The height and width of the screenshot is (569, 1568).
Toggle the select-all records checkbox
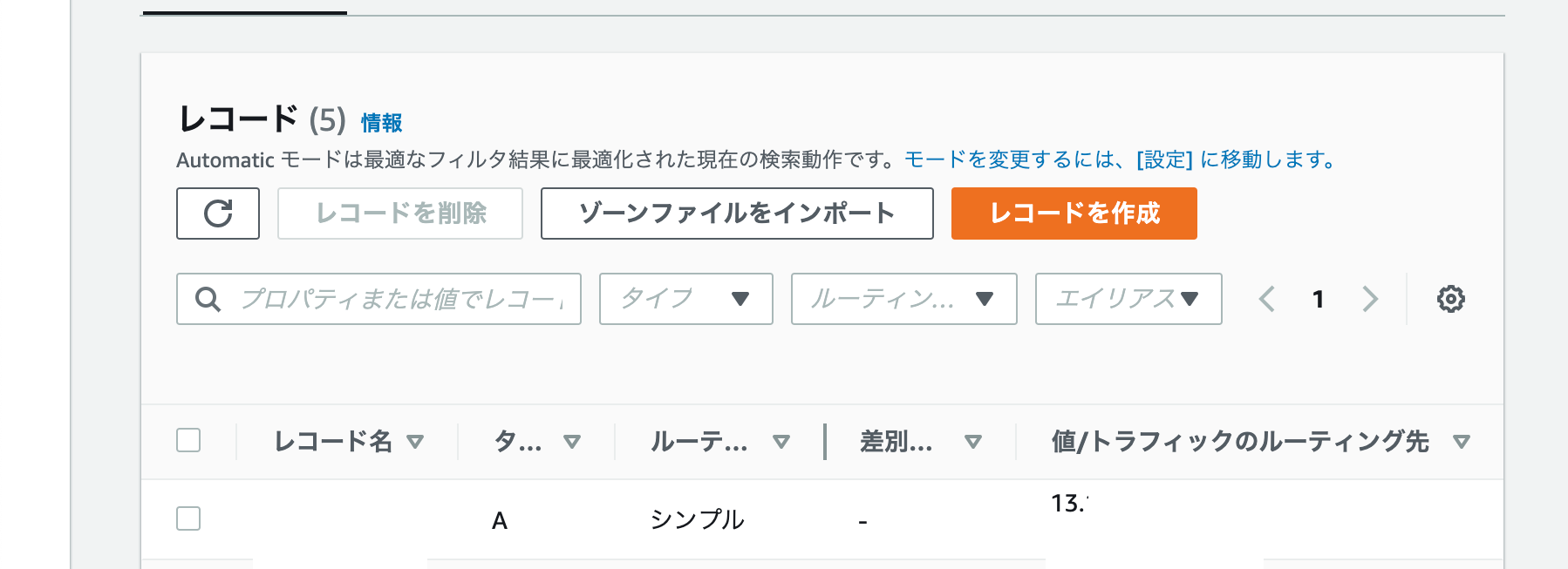coord(188,440)
